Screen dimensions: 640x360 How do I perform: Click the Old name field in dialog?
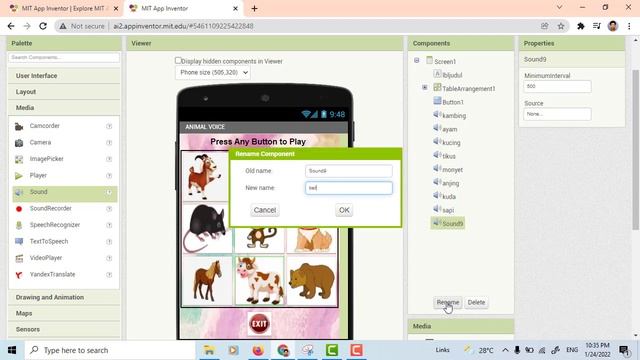[x=349, y=171]
